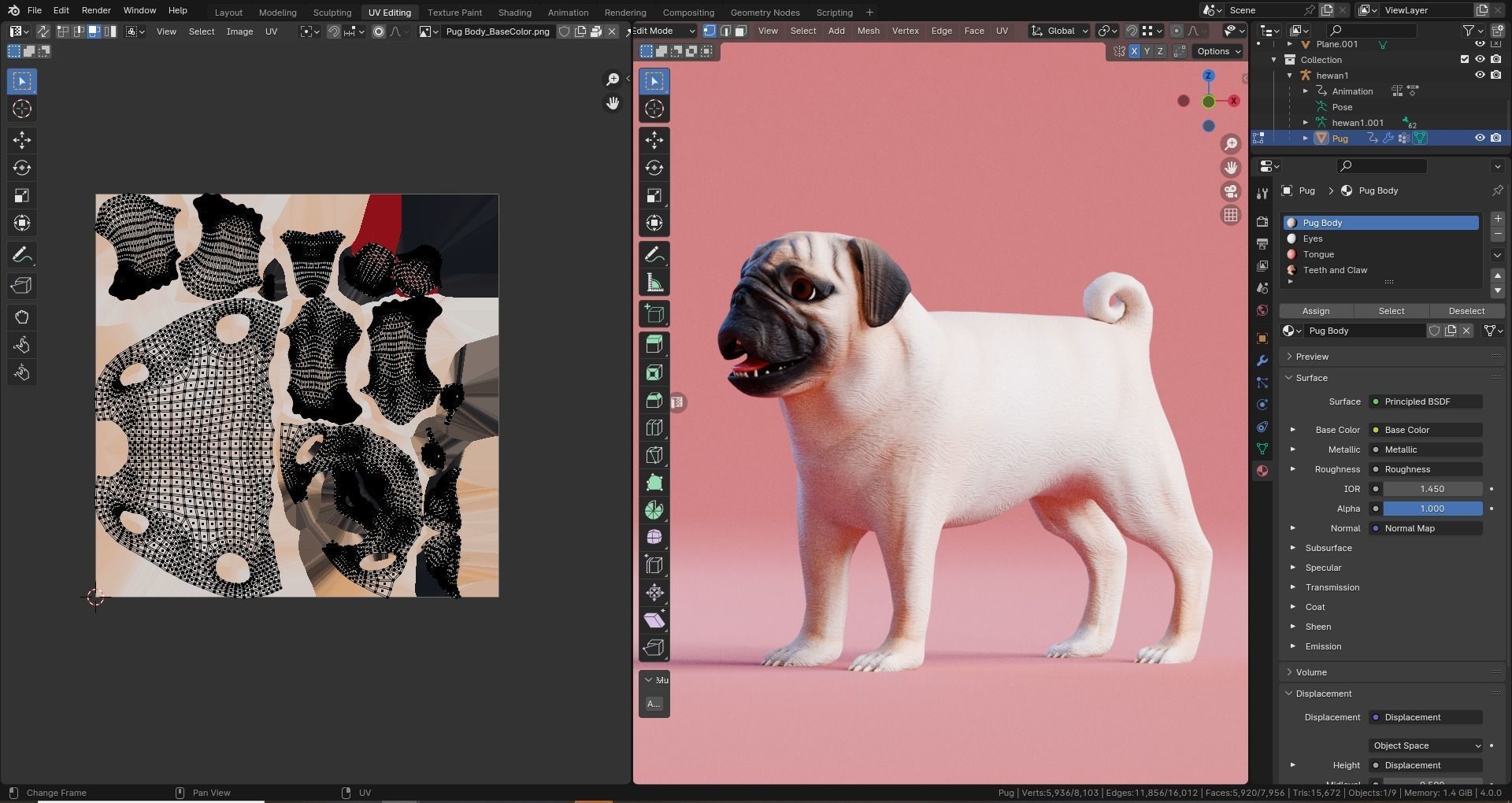The image size is (1512, 803).
Task: Open the Object Space displacement dropdown
Action: (x=1426, y=746)
